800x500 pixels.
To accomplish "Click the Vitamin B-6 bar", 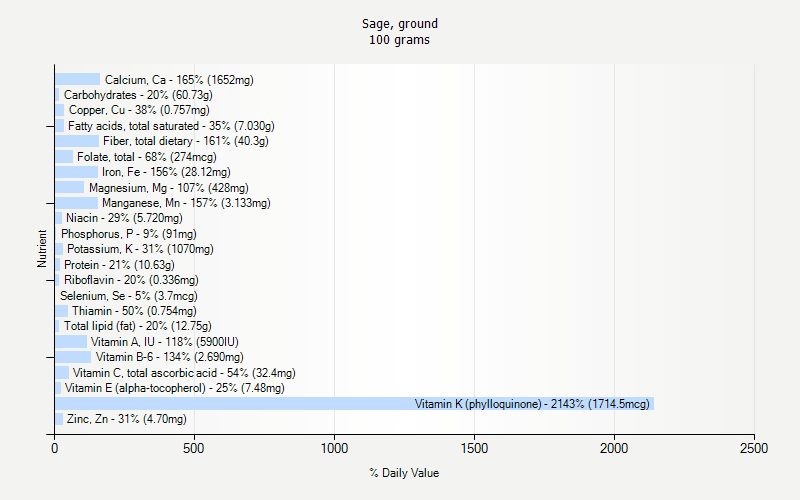I will [73, 357].
